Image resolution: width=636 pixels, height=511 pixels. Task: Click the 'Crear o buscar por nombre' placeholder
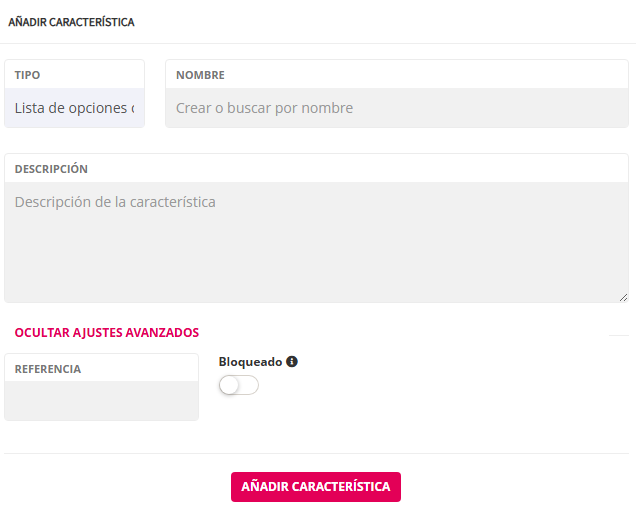point(264,108)
